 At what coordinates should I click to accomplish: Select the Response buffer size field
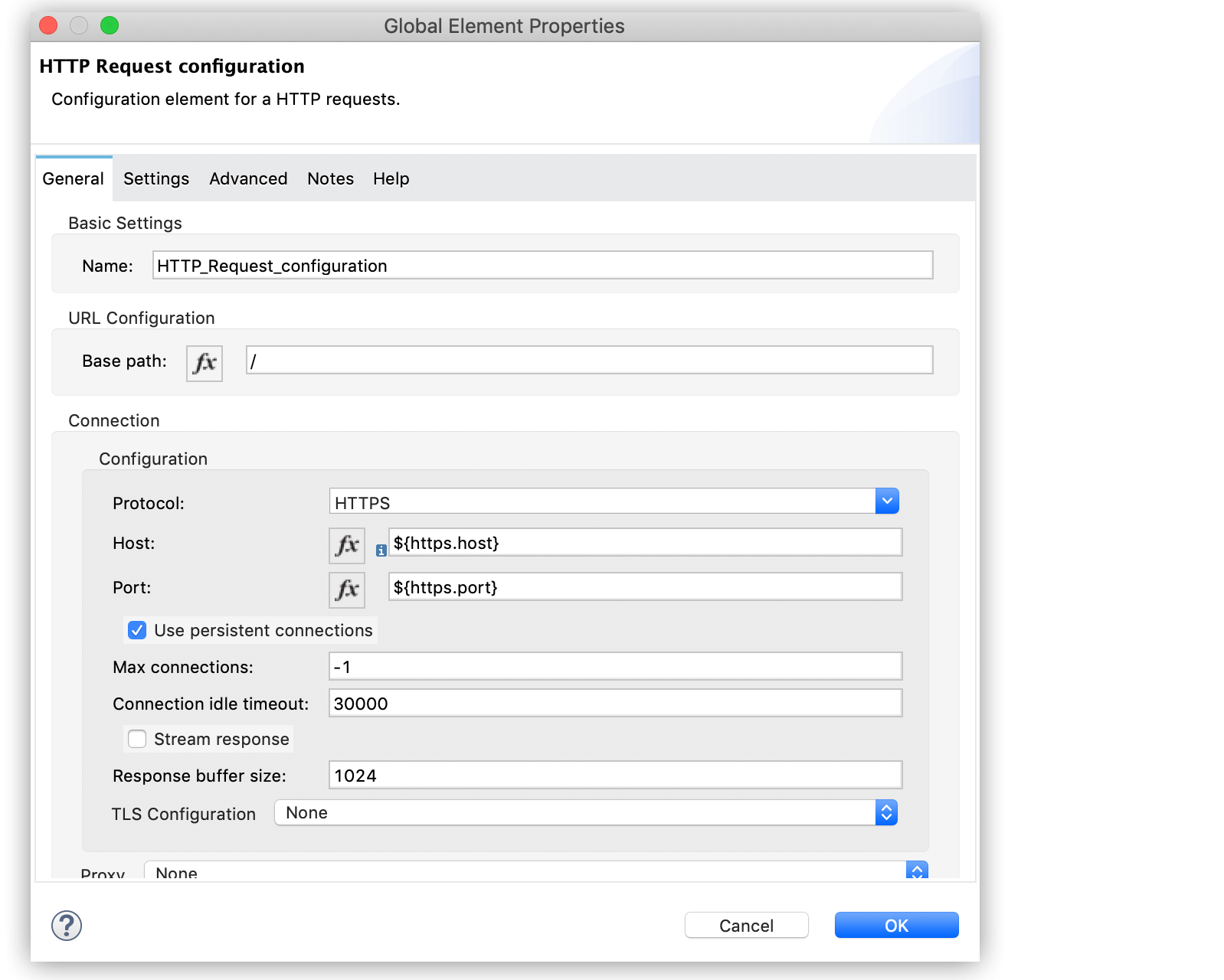coord(615,775)
